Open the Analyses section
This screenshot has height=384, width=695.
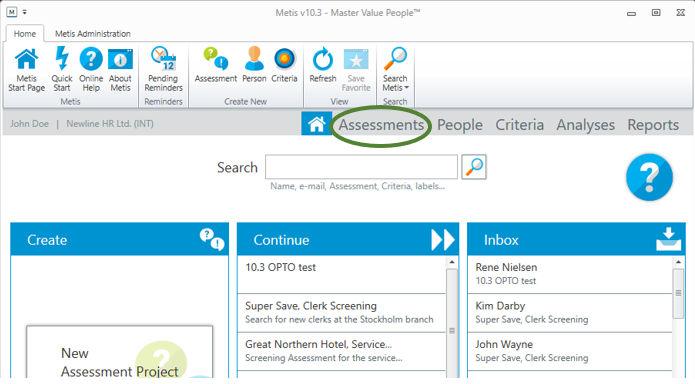[x=586, y=125]
